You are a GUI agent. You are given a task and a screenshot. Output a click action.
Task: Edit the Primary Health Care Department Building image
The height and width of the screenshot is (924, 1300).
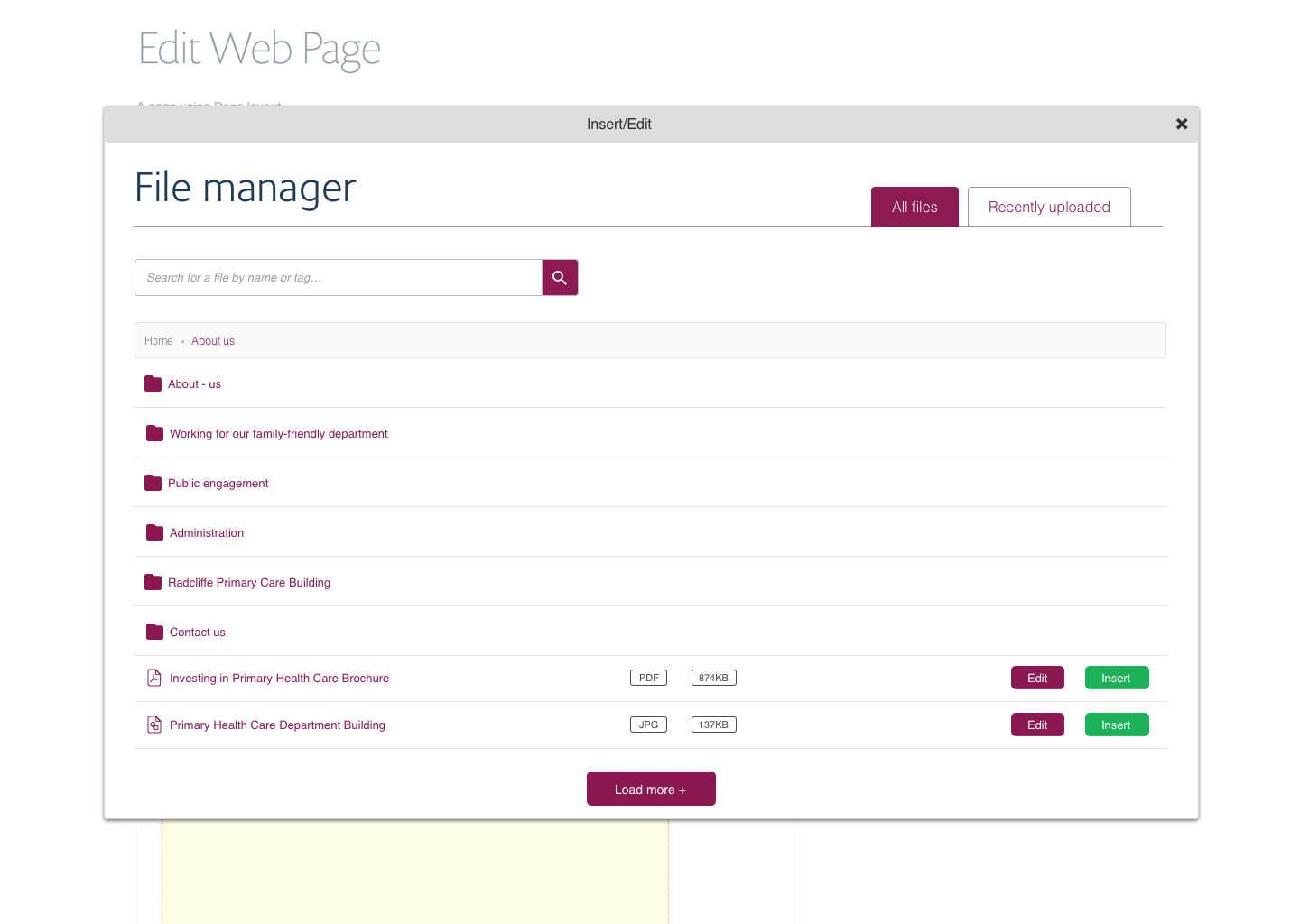pyautogui.click(x=1036, y=725)
